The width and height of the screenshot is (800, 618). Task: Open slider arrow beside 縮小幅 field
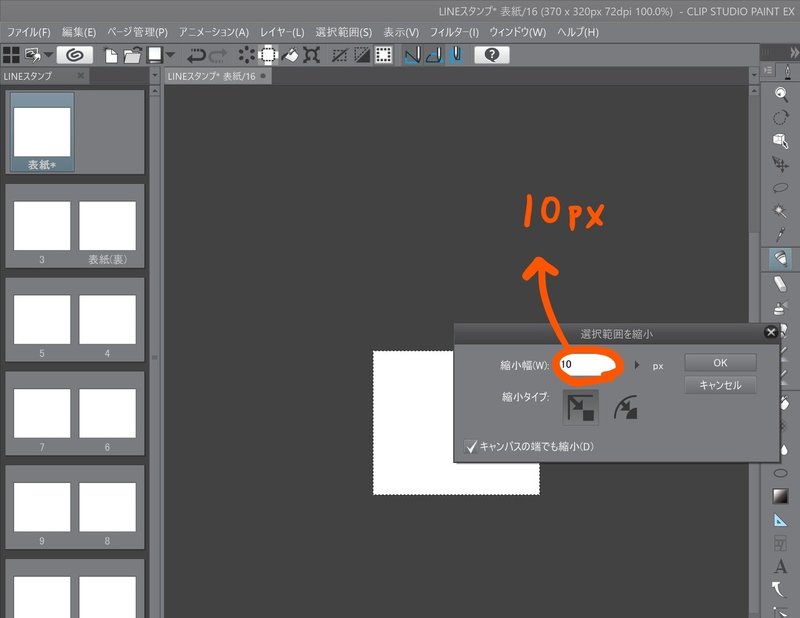click(x=637, y=365)
